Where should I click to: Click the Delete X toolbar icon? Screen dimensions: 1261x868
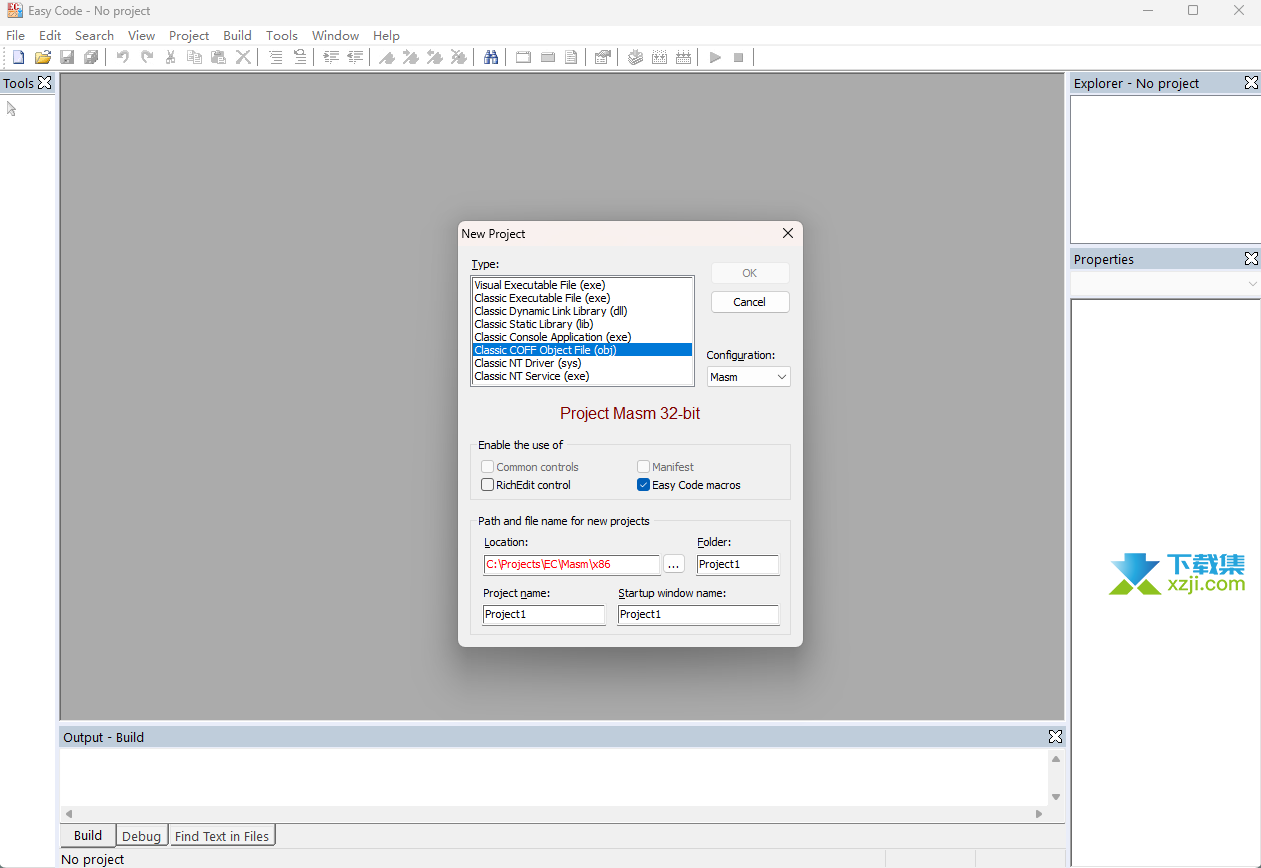(243, 57)
